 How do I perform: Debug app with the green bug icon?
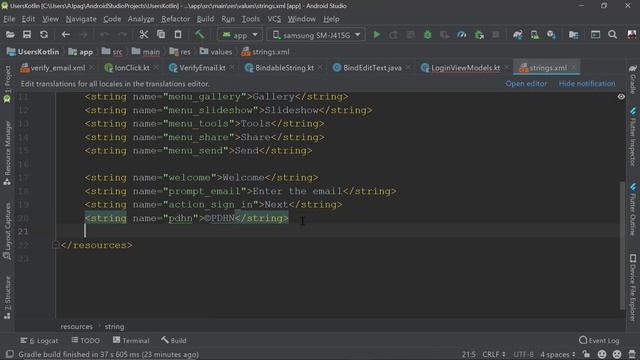coord(427,35)
